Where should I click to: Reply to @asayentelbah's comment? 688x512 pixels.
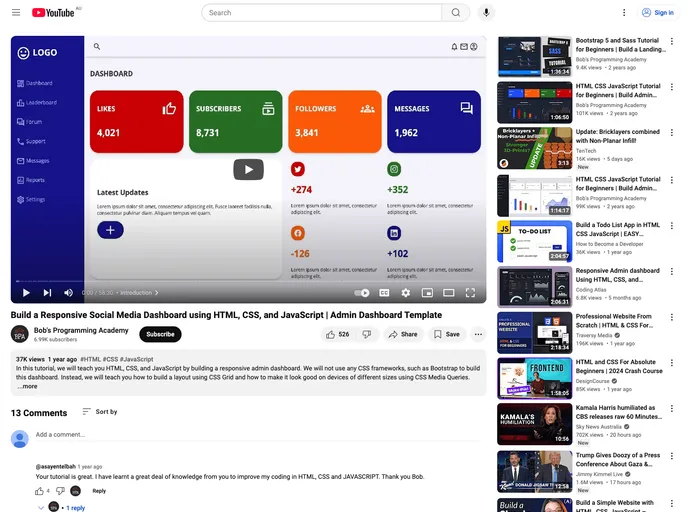pos(99,491)
